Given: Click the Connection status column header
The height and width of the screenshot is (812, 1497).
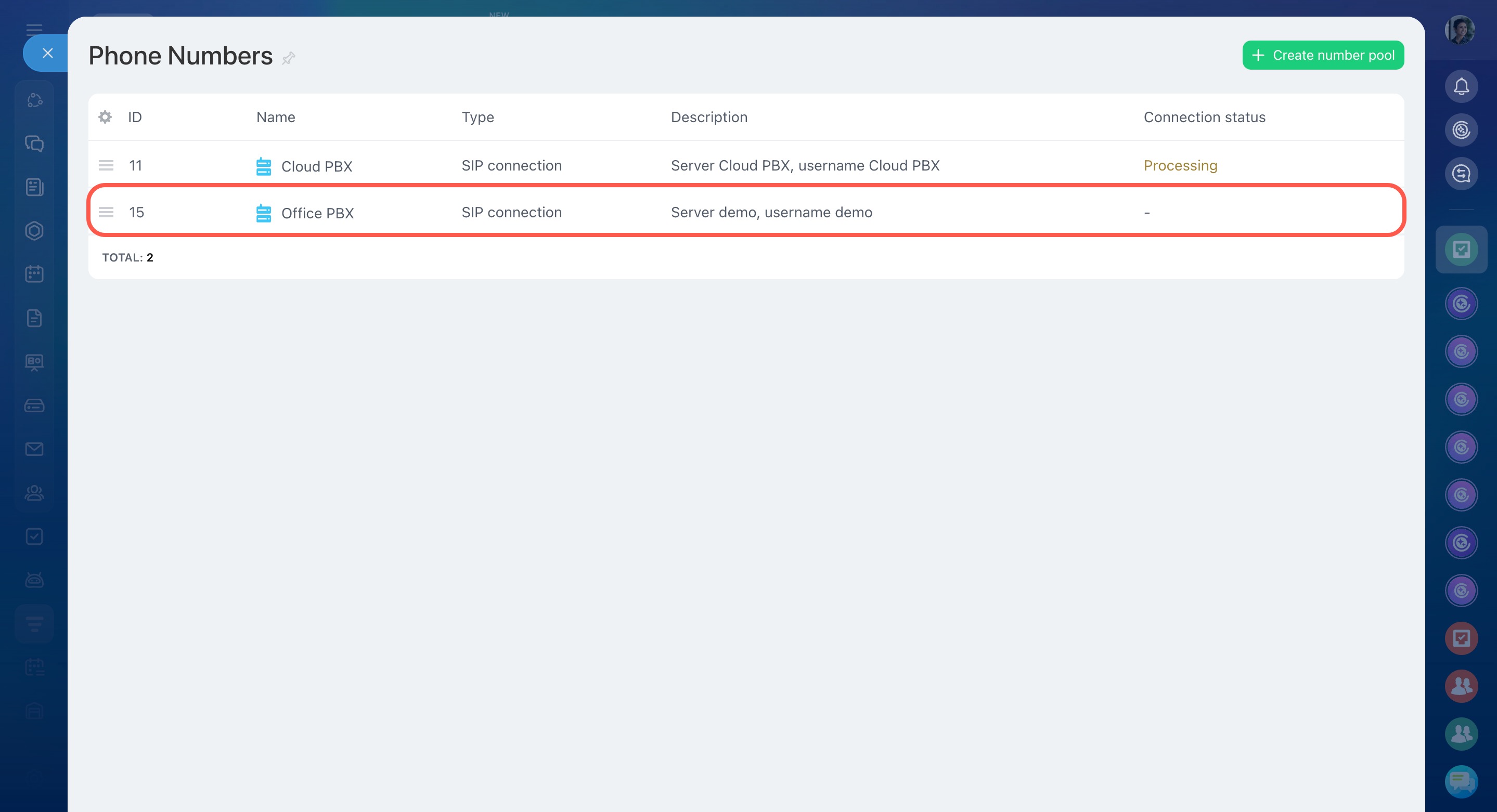Looking at the screenshot, I should pos(1204,117).
